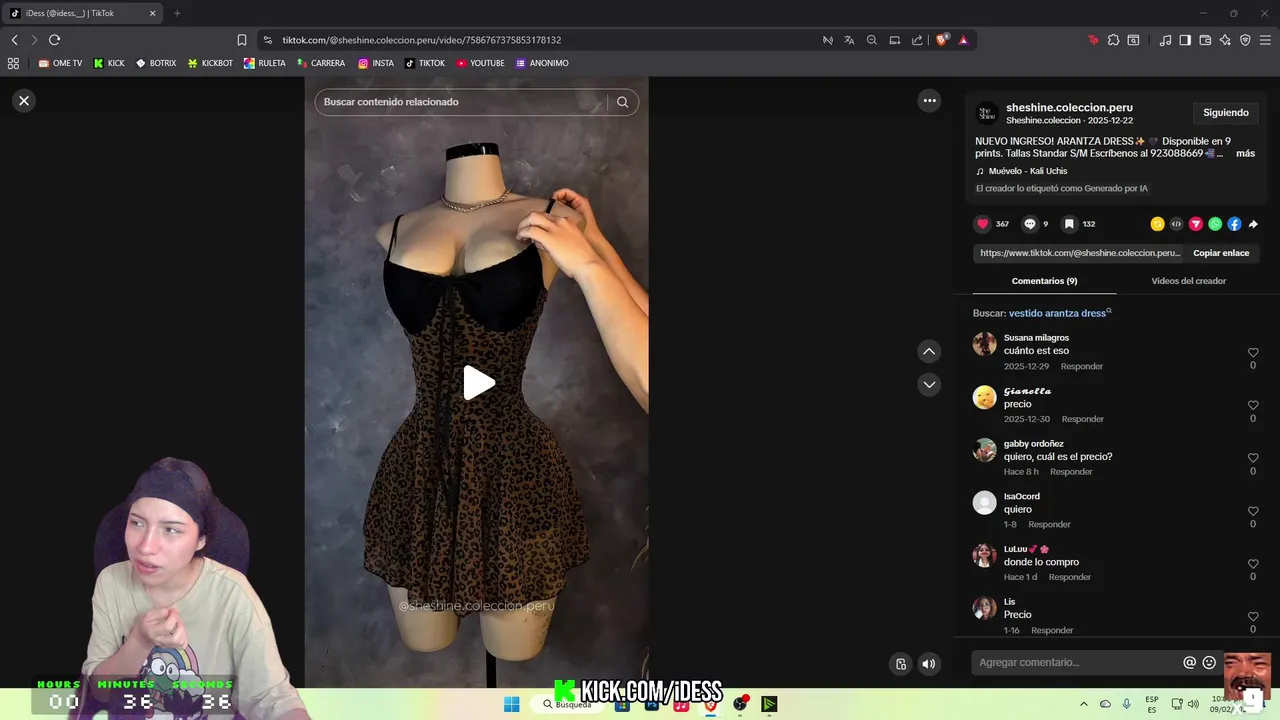Expand the system tray hidden icons chevron
1280x720 pixels.
tap(1084, 704)
